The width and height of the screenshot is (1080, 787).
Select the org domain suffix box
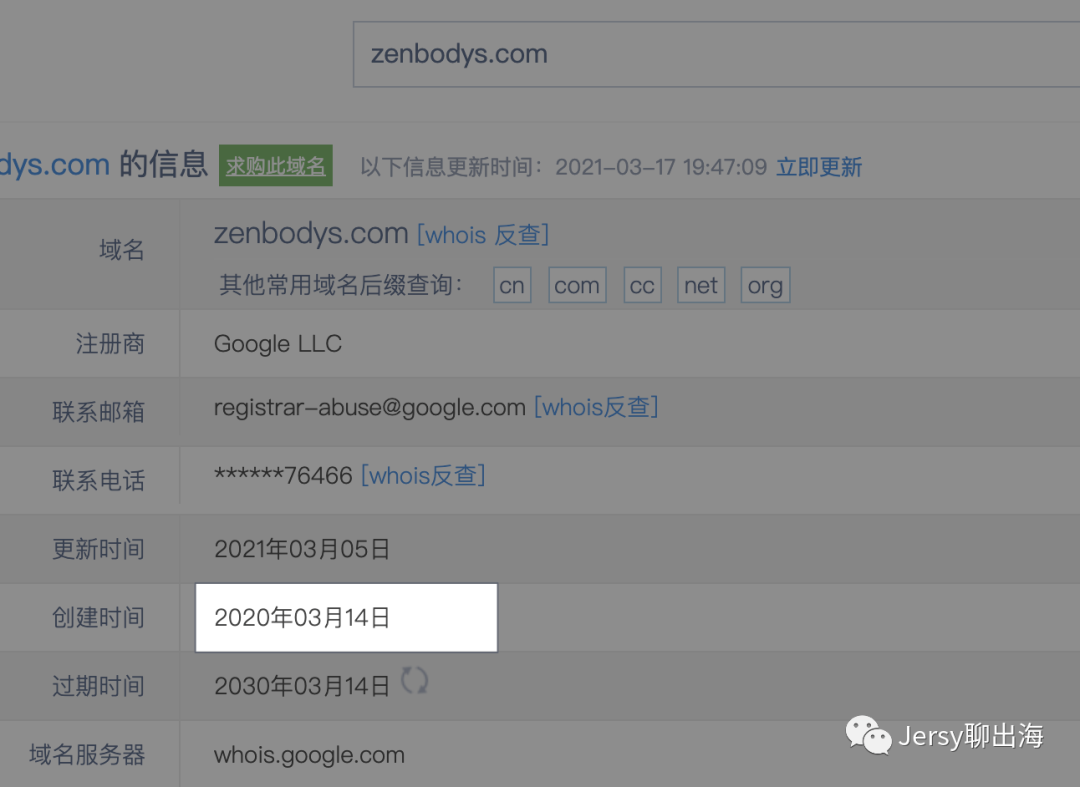click(765, 285)
